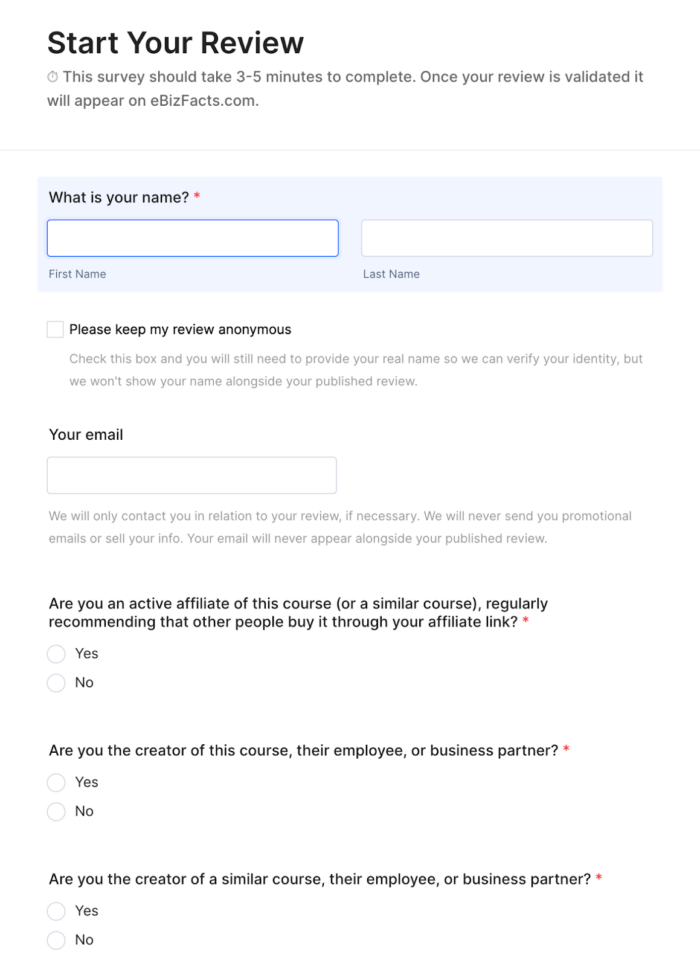The height and width of the screenshot is (966, 700).
Task: Click into the Last Name field
Action: coord(506,238)
